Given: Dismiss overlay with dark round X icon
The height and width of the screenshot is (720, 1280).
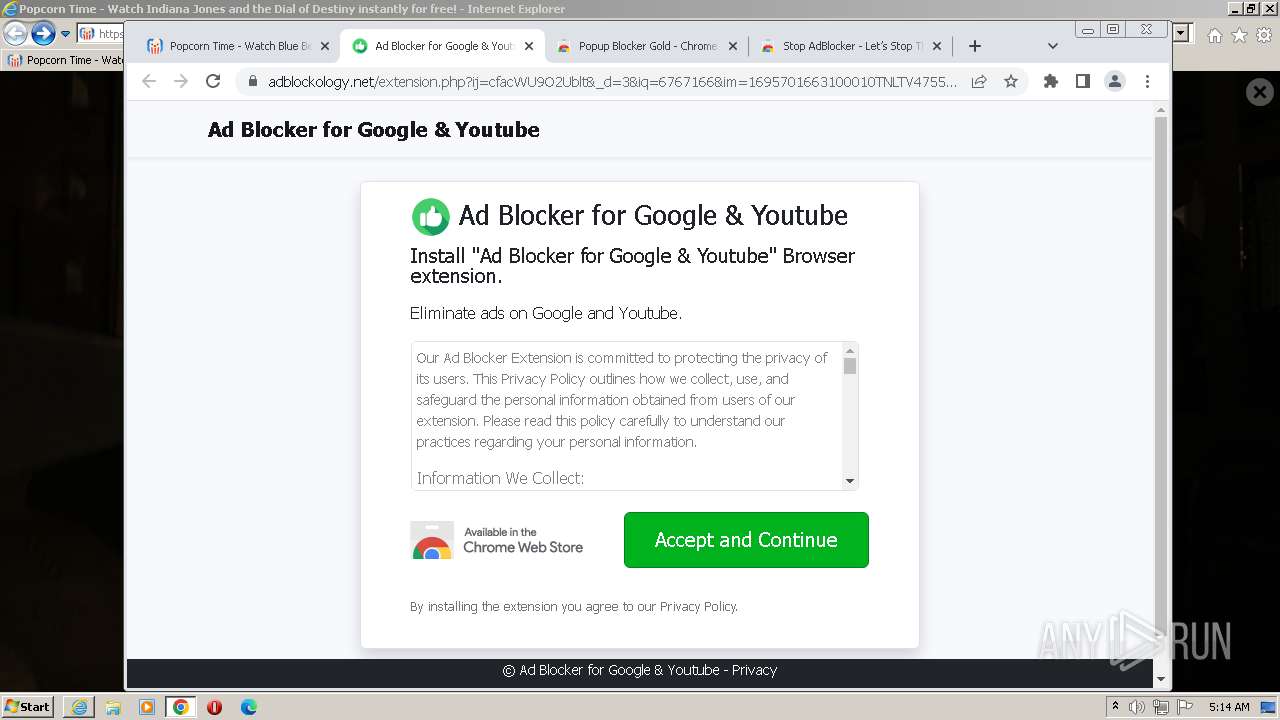Looking at the screenshot, I should [x=1259, y=92].
